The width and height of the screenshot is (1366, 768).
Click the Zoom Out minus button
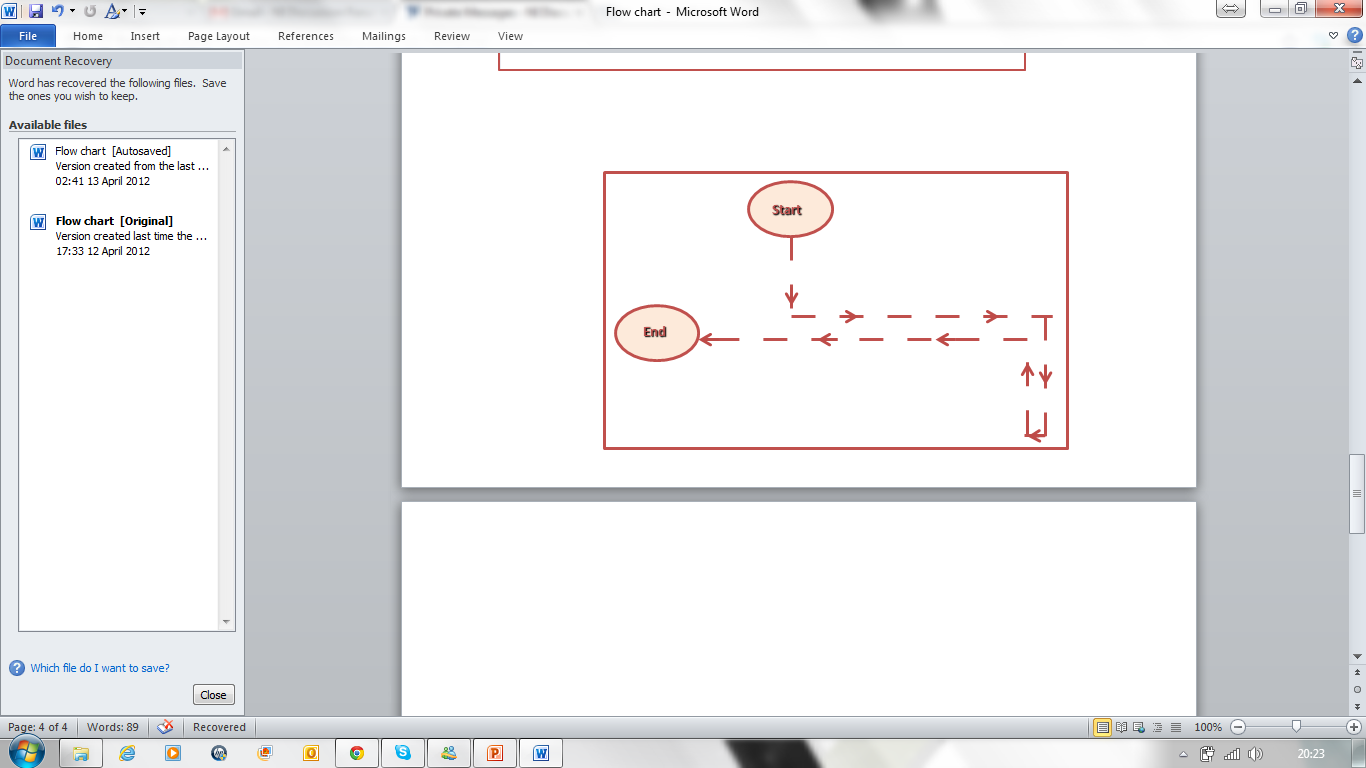[1238, 727]
